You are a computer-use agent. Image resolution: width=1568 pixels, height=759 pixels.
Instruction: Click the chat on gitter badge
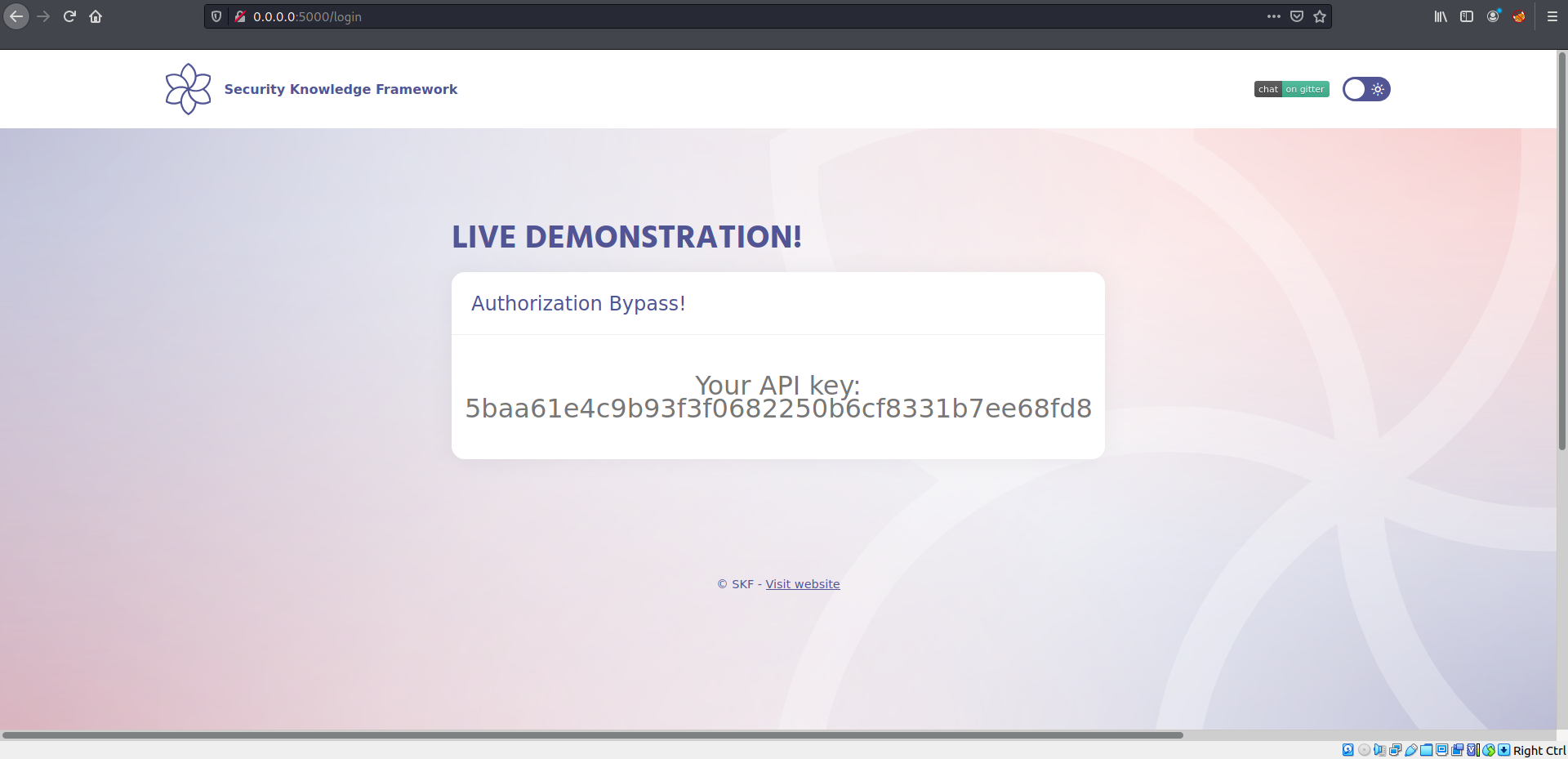point(1291,89)
